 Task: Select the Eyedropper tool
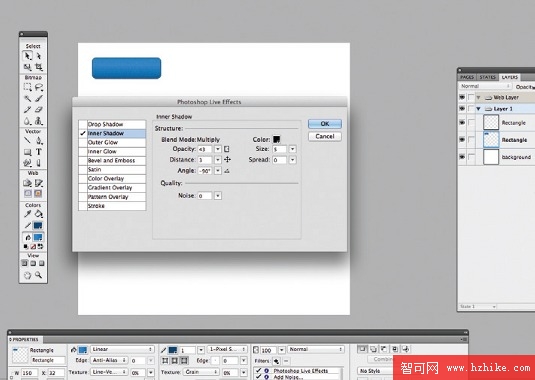(x=28, y=214)
